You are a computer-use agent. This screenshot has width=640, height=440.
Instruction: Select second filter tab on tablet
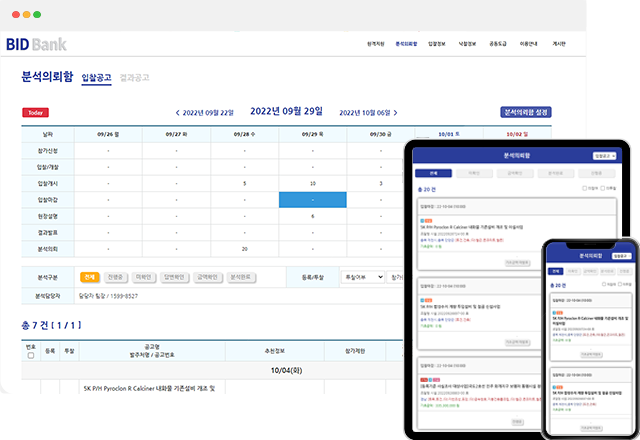tap(474, 173)
